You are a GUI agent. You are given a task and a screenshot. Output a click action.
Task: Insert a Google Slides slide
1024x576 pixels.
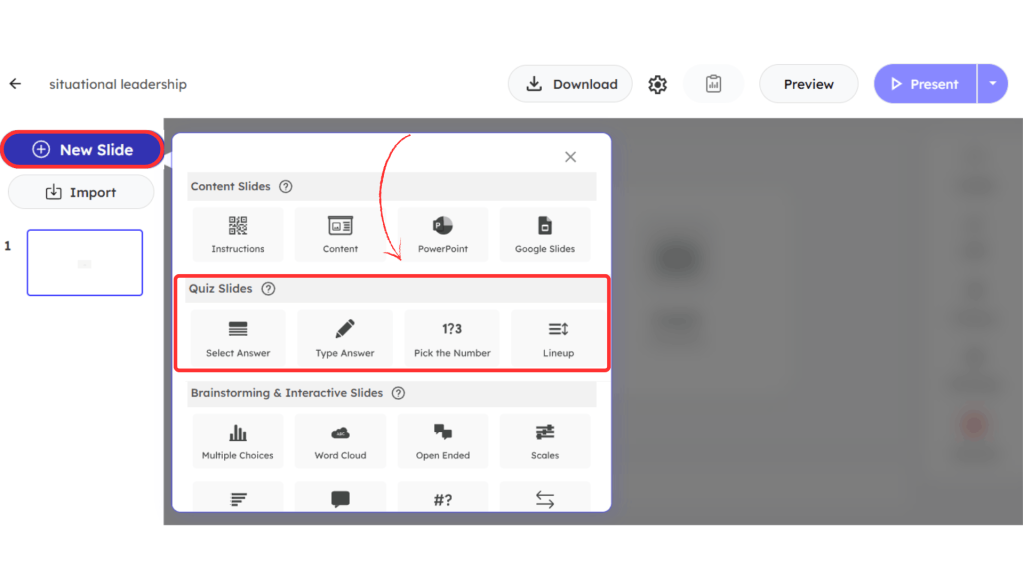coord(545,234)
